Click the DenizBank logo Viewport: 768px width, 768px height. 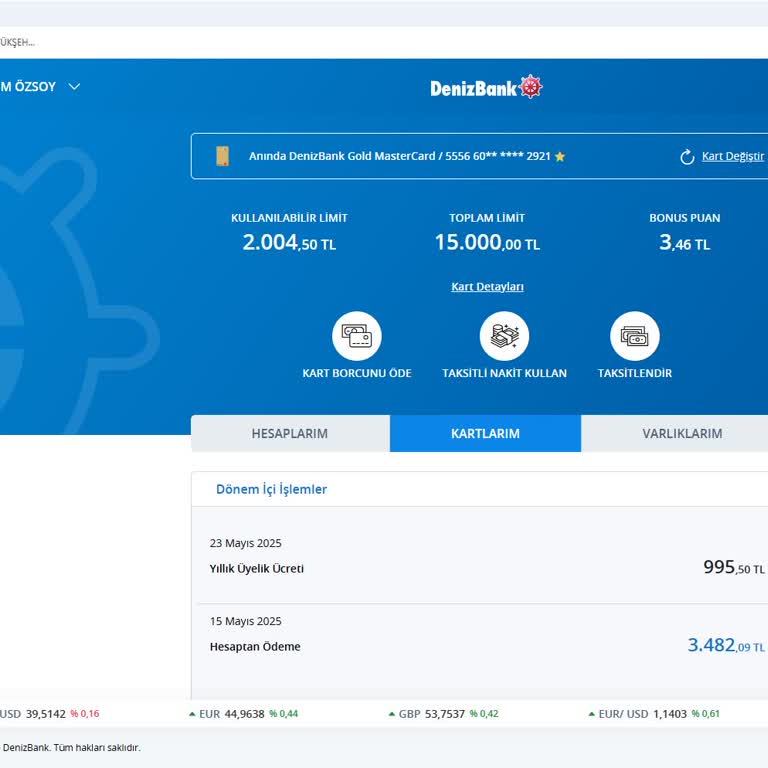[x=486, y=88]
